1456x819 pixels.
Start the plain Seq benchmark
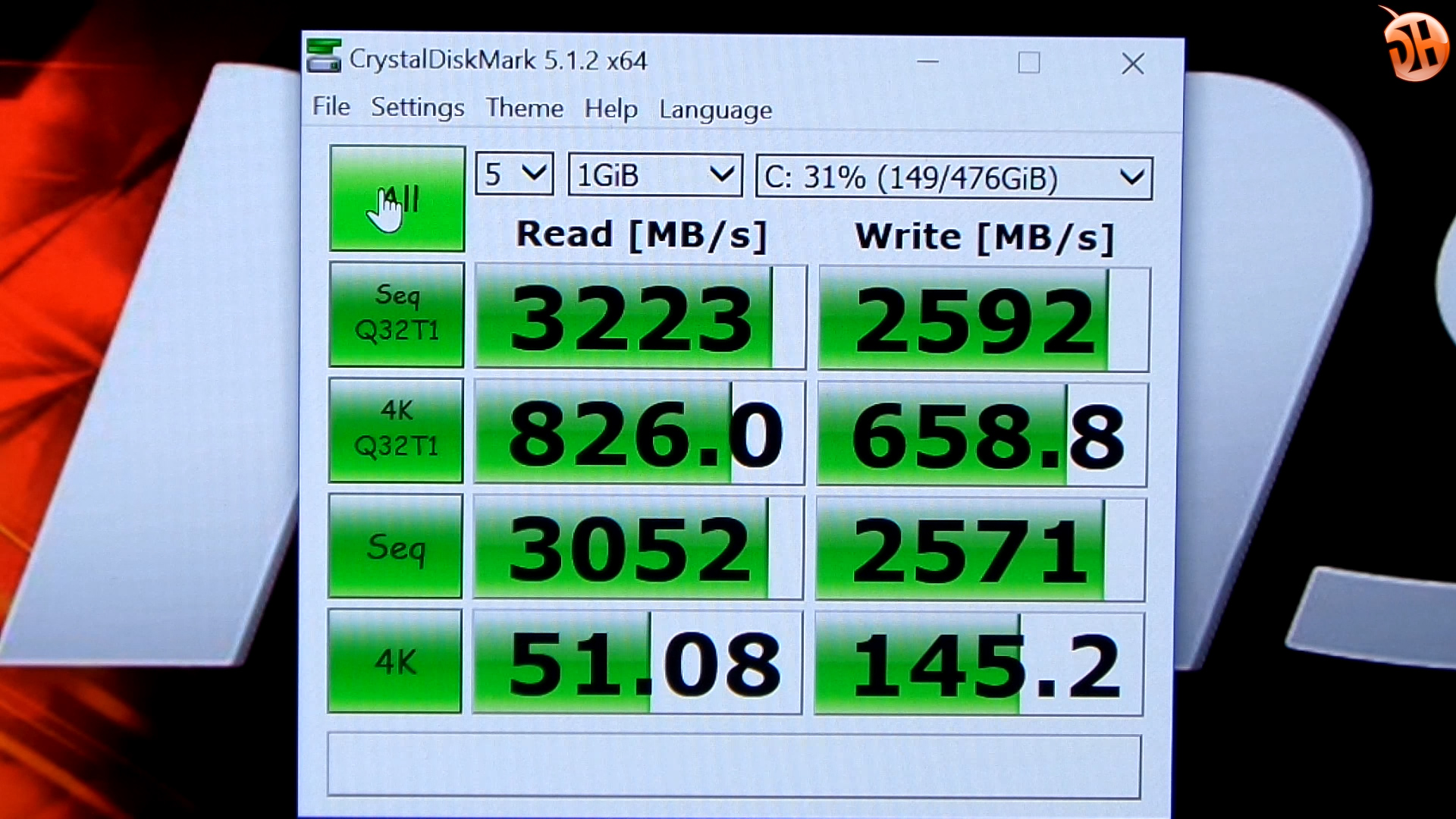pyautogui.click(x=395, y=546)
